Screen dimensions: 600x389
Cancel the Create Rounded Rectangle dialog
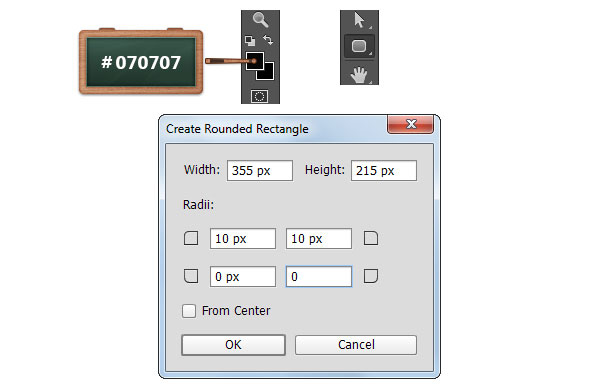(356, 345)
